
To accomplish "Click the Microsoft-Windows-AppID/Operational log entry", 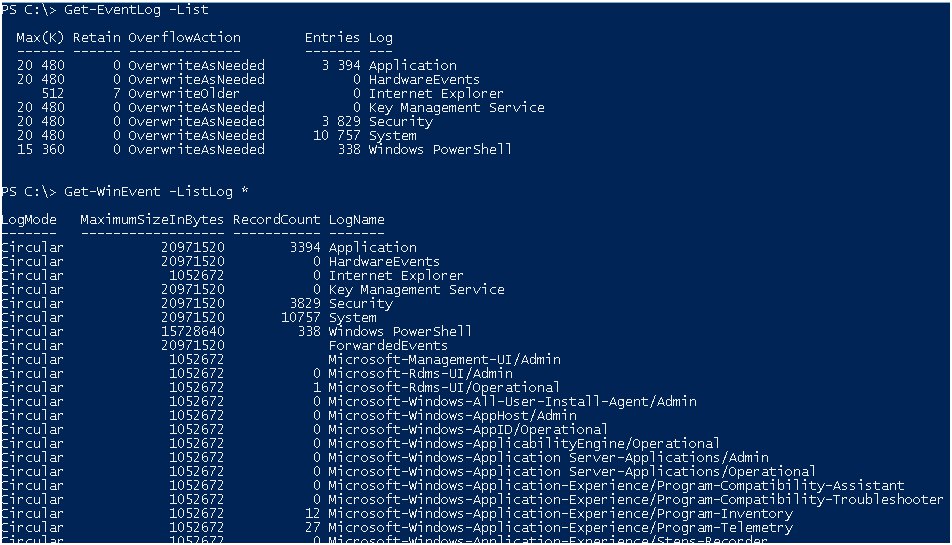I will tap(468, 430).
